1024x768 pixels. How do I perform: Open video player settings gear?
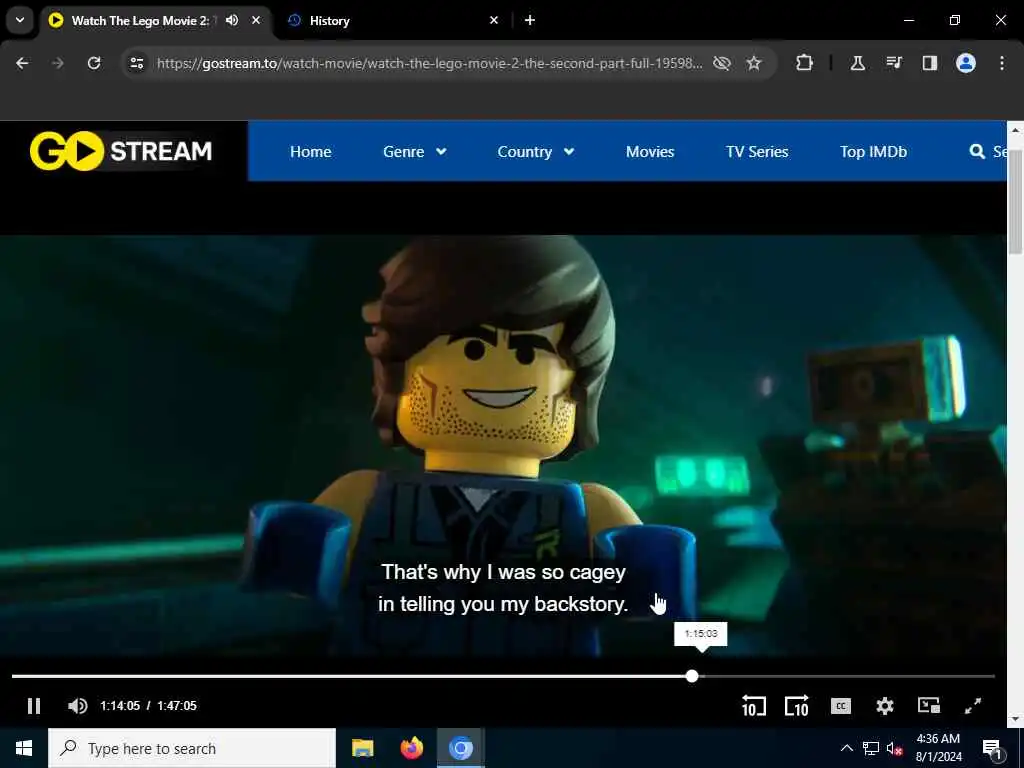click(x=885, y=706)
